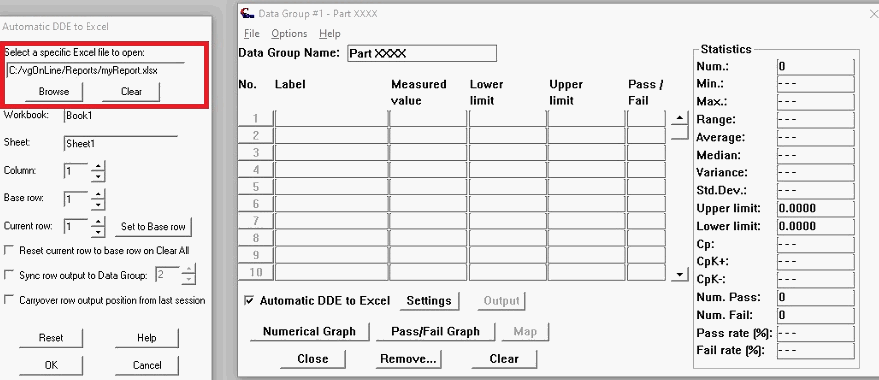Click the Close button at bottom
The width and height of the screenshot is (879, 380).
[x=313, y=359]
